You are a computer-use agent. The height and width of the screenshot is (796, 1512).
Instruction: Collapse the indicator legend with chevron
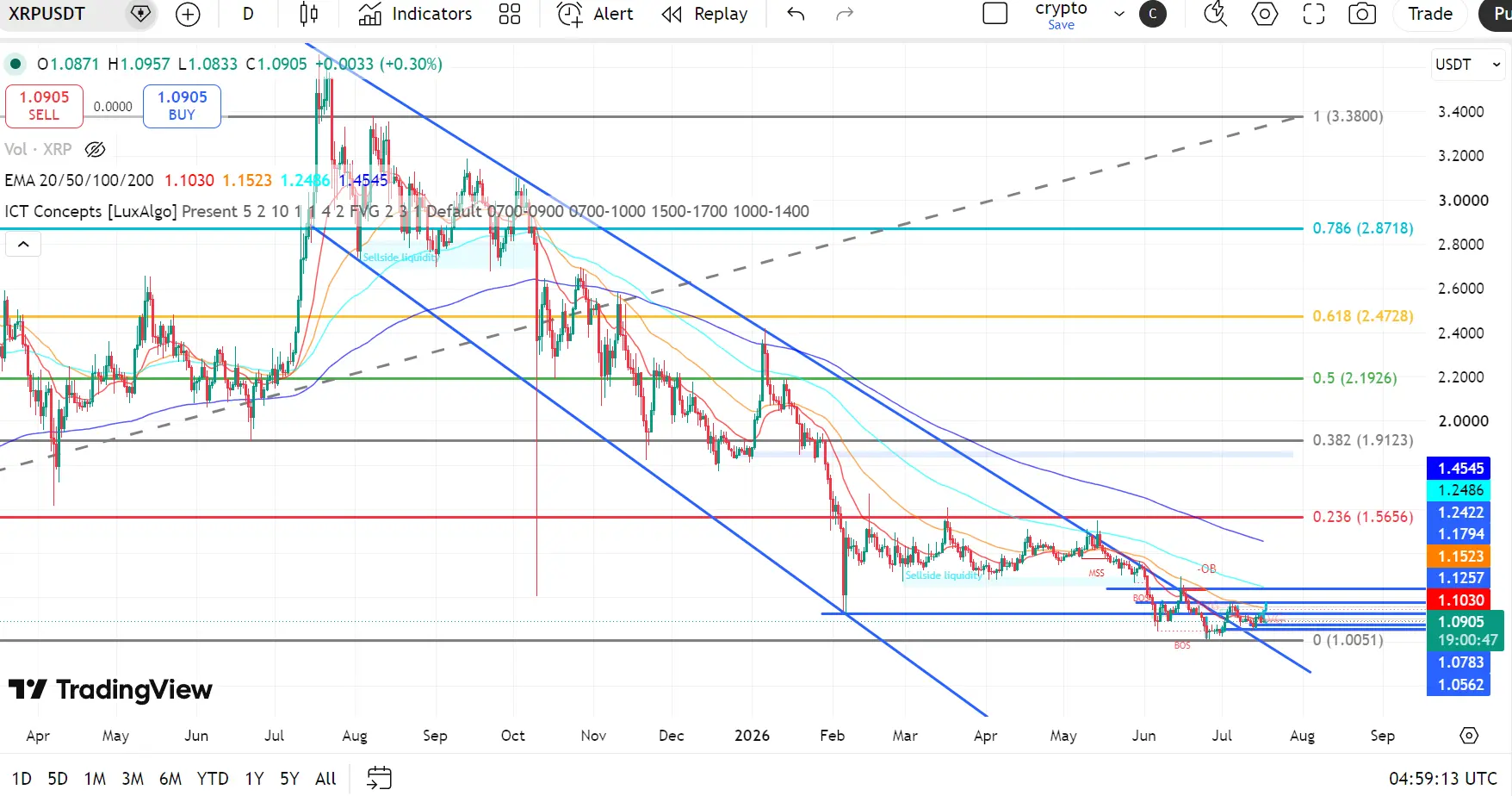click(x=23, y=245)
